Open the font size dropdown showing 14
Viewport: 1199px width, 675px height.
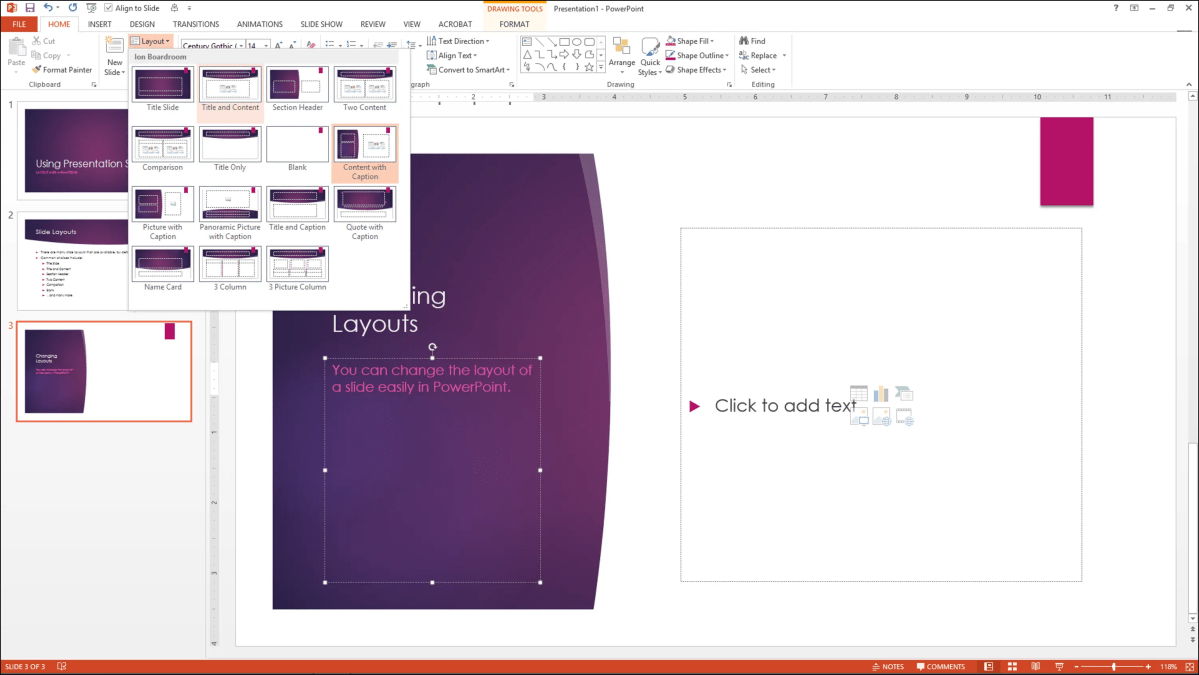(x=266, y=46)
